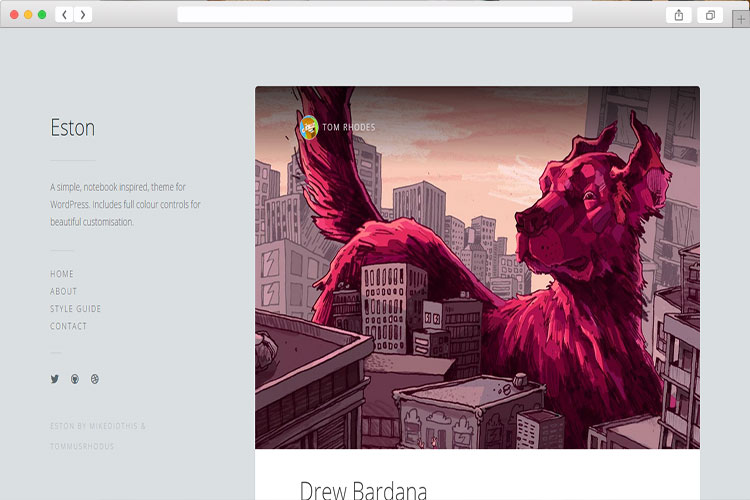This screenshot has width=750, height=500.
Task: Show all tabs with the tab overview icon
Action: pyautogui.click(x=710, y=15)
